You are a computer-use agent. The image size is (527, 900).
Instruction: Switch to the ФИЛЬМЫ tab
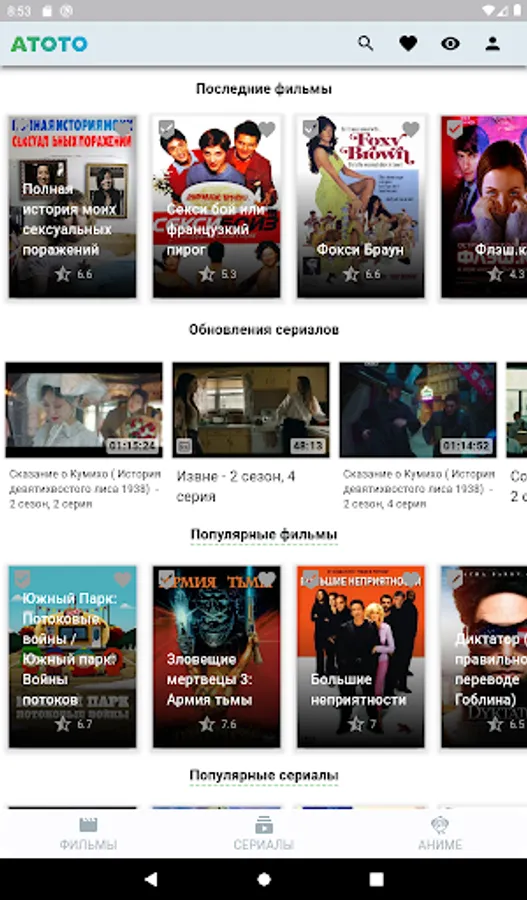(88, 834)
